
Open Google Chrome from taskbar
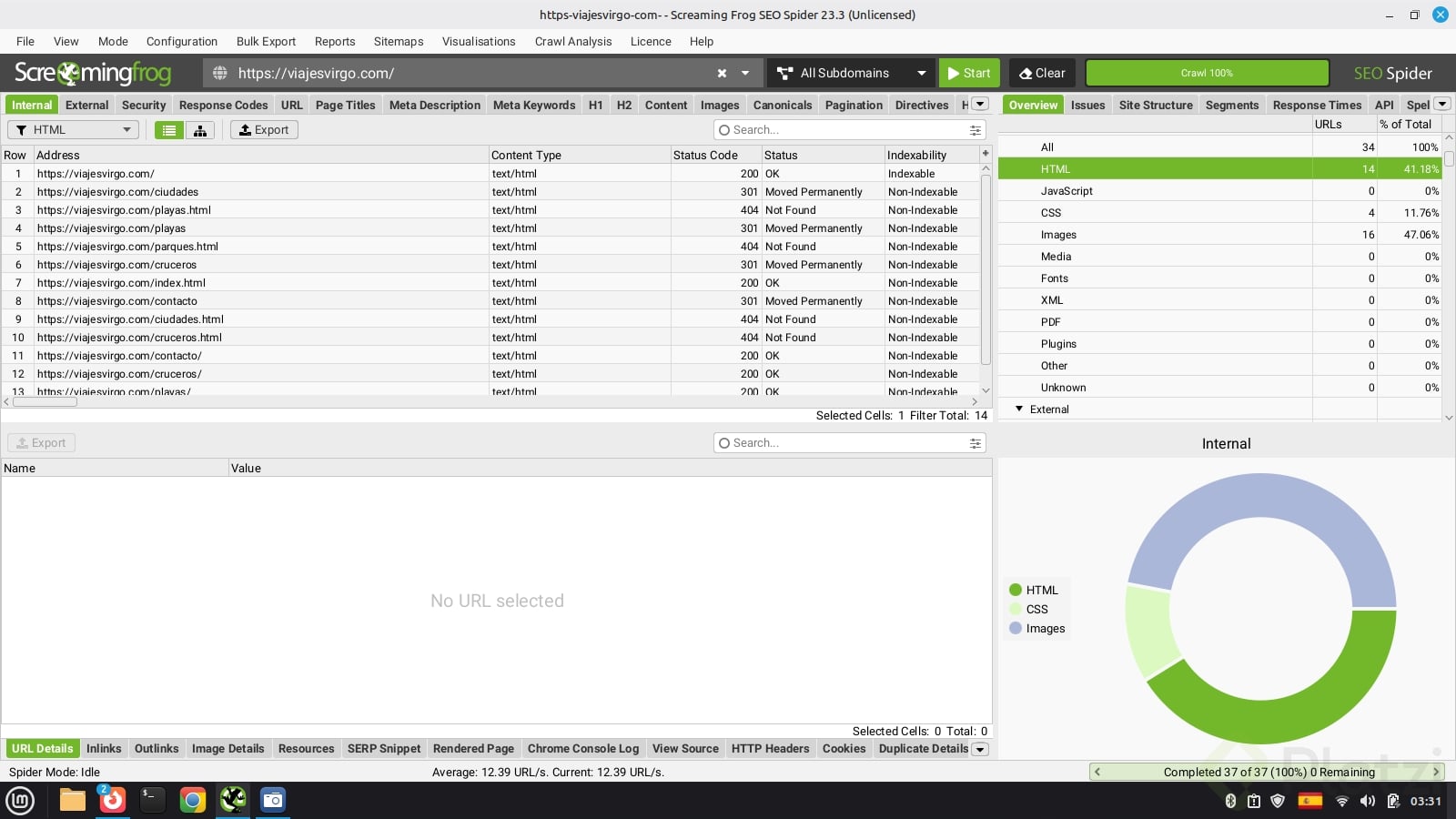tap(192, 801)
